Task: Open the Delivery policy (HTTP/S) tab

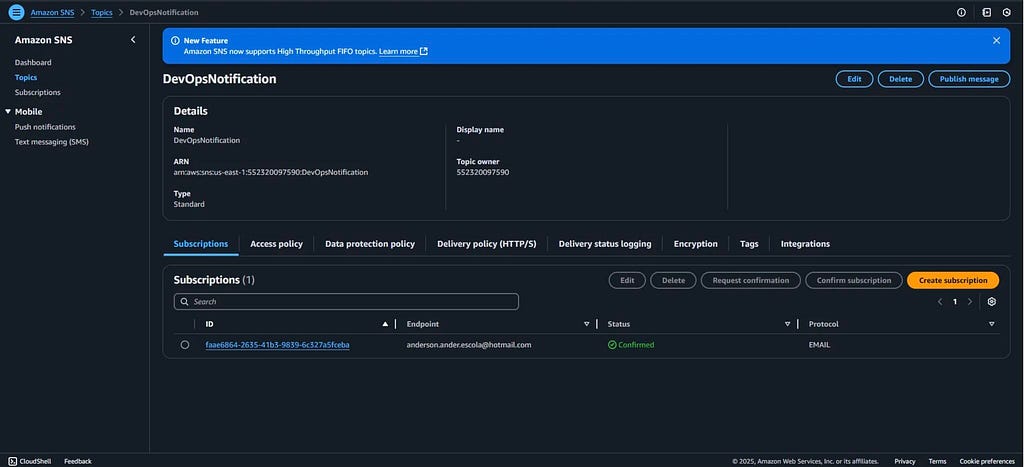Action: click(x=487, y=244)
